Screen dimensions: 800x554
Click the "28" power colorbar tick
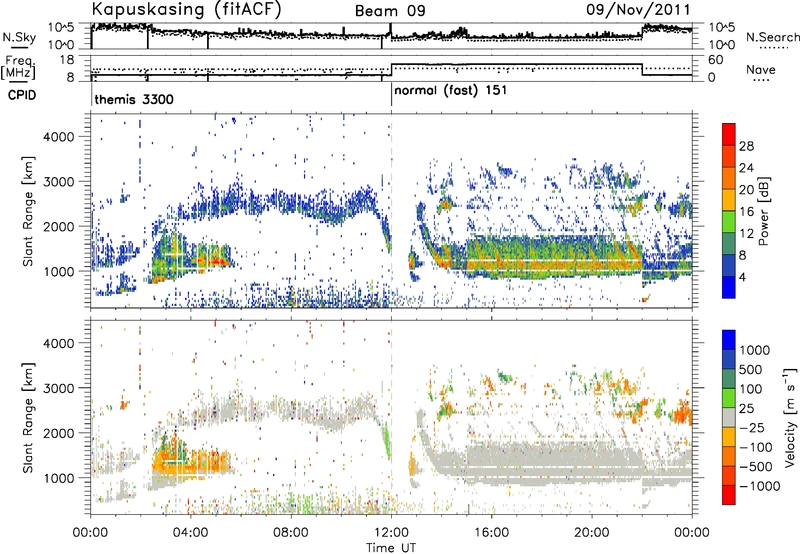[x=746, y=146]
